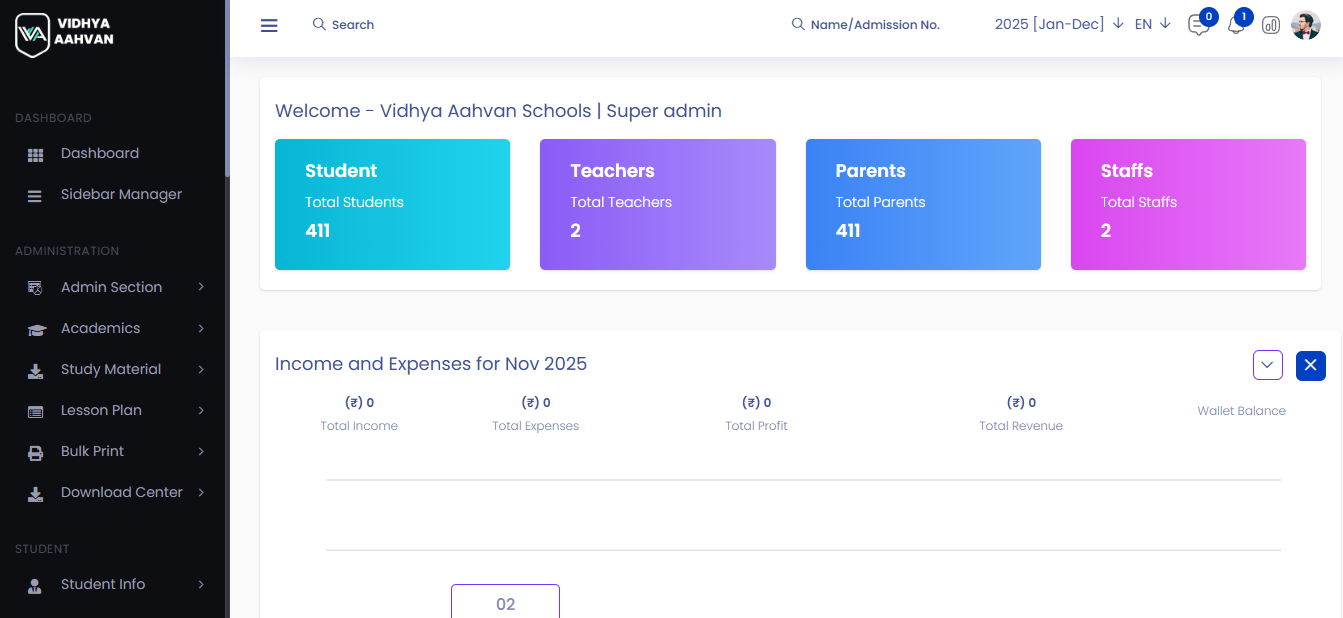
Task: Select the 2025 [Jan-Dec] session dropdown
Action: (x=1059, y=24)
